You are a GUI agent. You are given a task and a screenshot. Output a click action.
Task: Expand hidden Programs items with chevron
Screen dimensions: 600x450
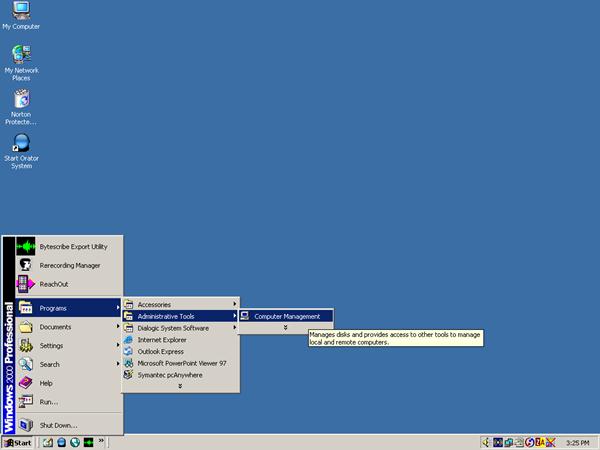point(180,386)
